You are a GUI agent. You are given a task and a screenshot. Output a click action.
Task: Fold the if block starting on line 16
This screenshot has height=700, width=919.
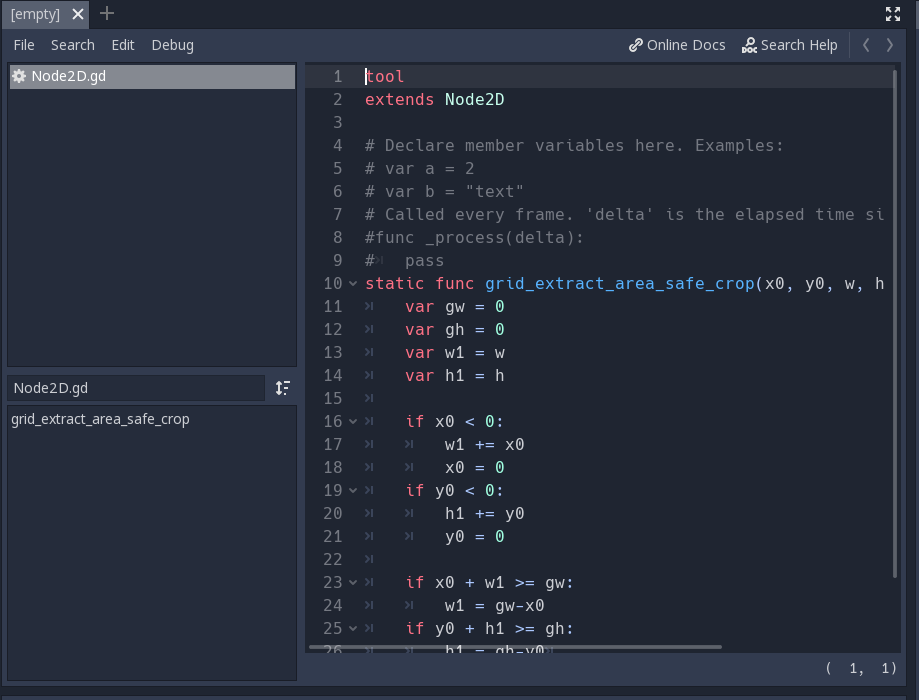point(351,421)
